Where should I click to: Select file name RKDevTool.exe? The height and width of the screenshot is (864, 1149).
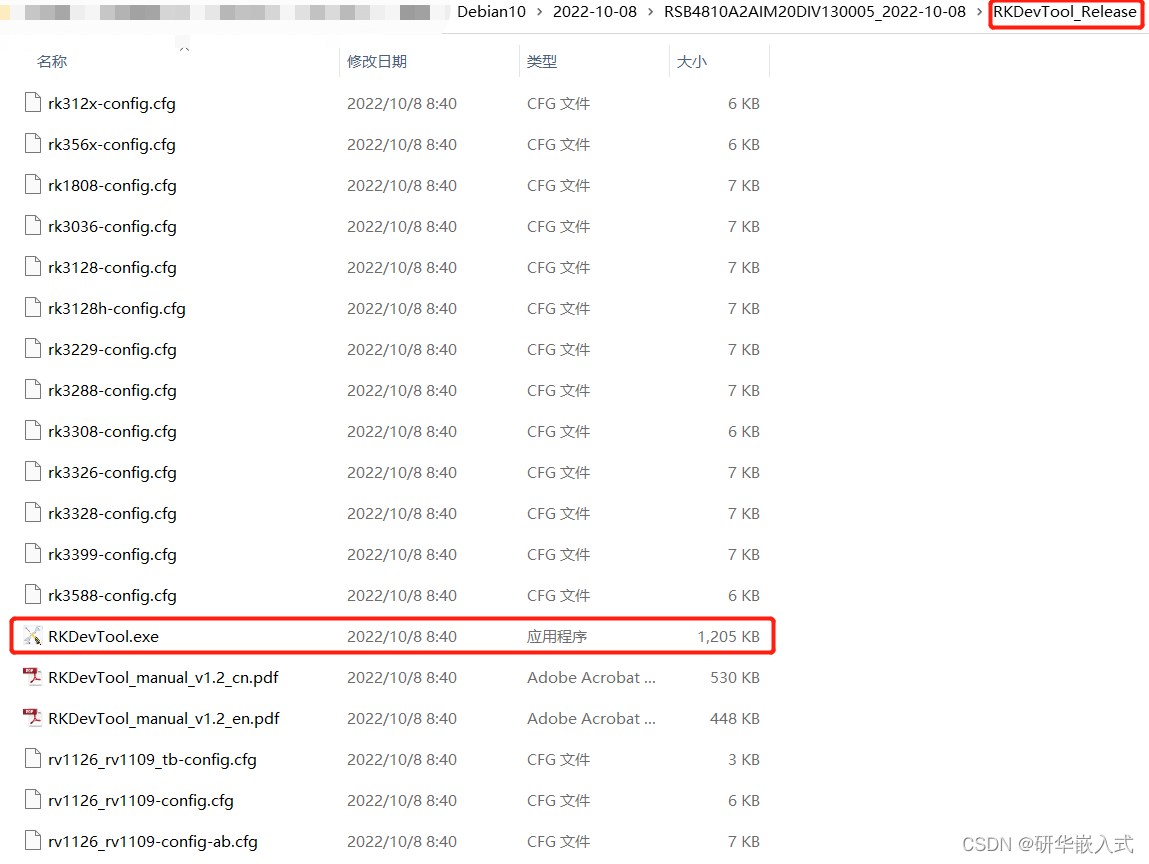(x=103, y=636)
